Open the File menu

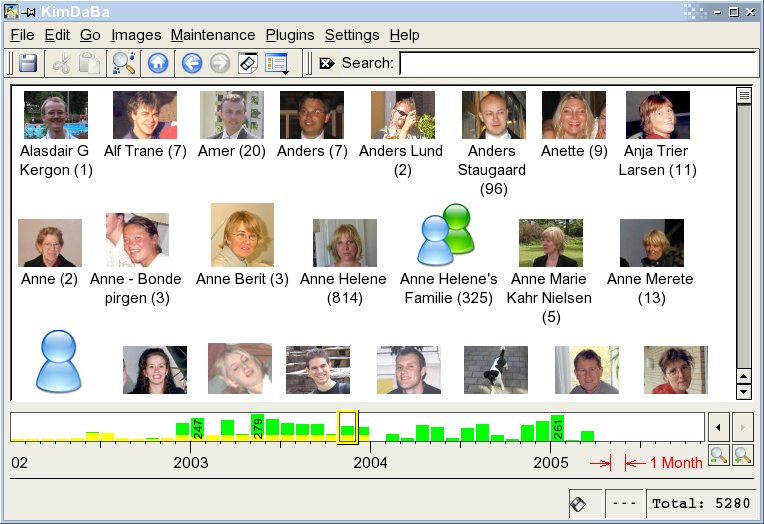pos(22,35)
